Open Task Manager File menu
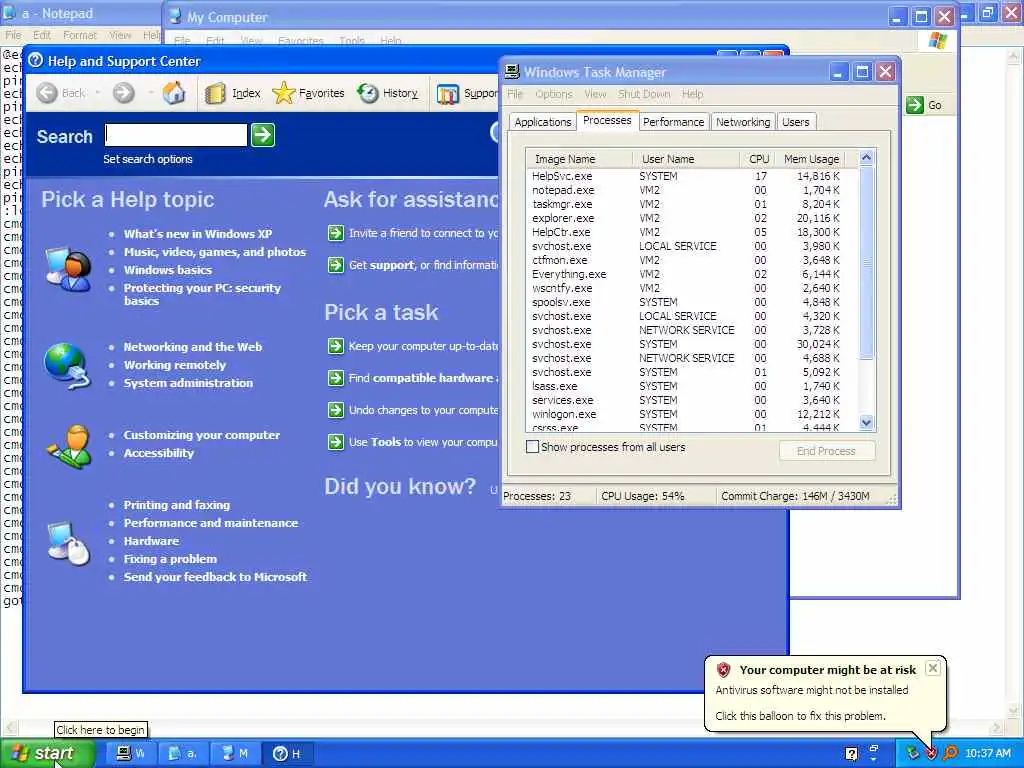The image size is (1024, 768). click(x=515, y=94)
